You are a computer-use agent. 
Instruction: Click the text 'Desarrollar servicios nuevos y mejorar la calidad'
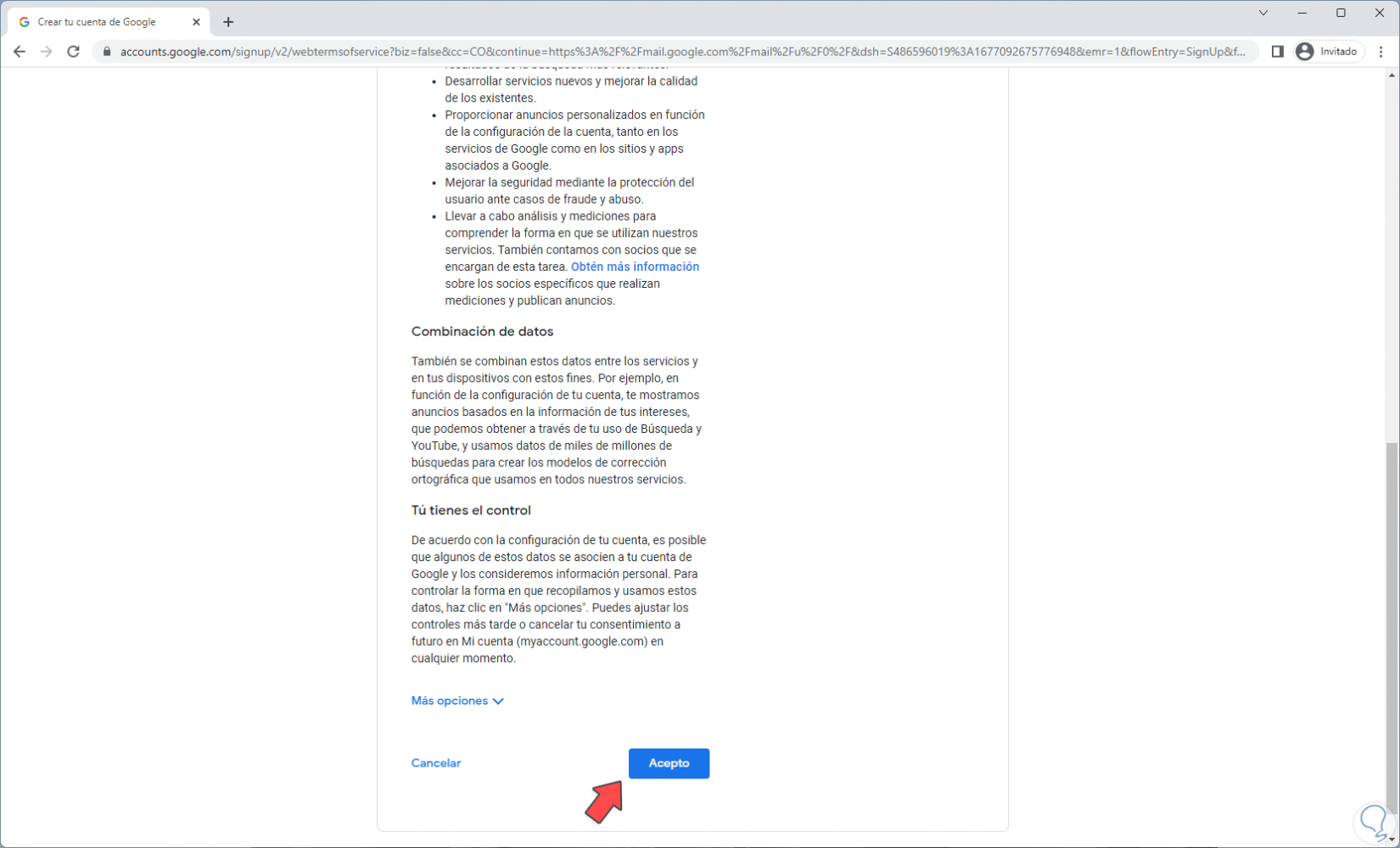click(x=571, y=81)
